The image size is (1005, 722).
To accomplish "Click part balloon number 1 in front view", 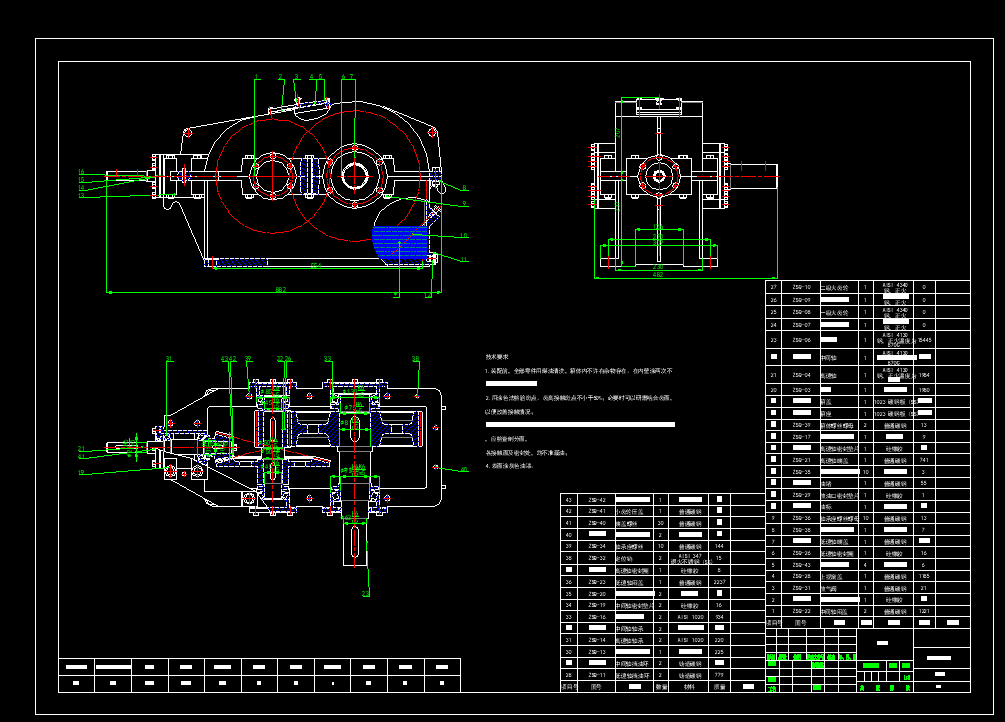I will point(256,77).
